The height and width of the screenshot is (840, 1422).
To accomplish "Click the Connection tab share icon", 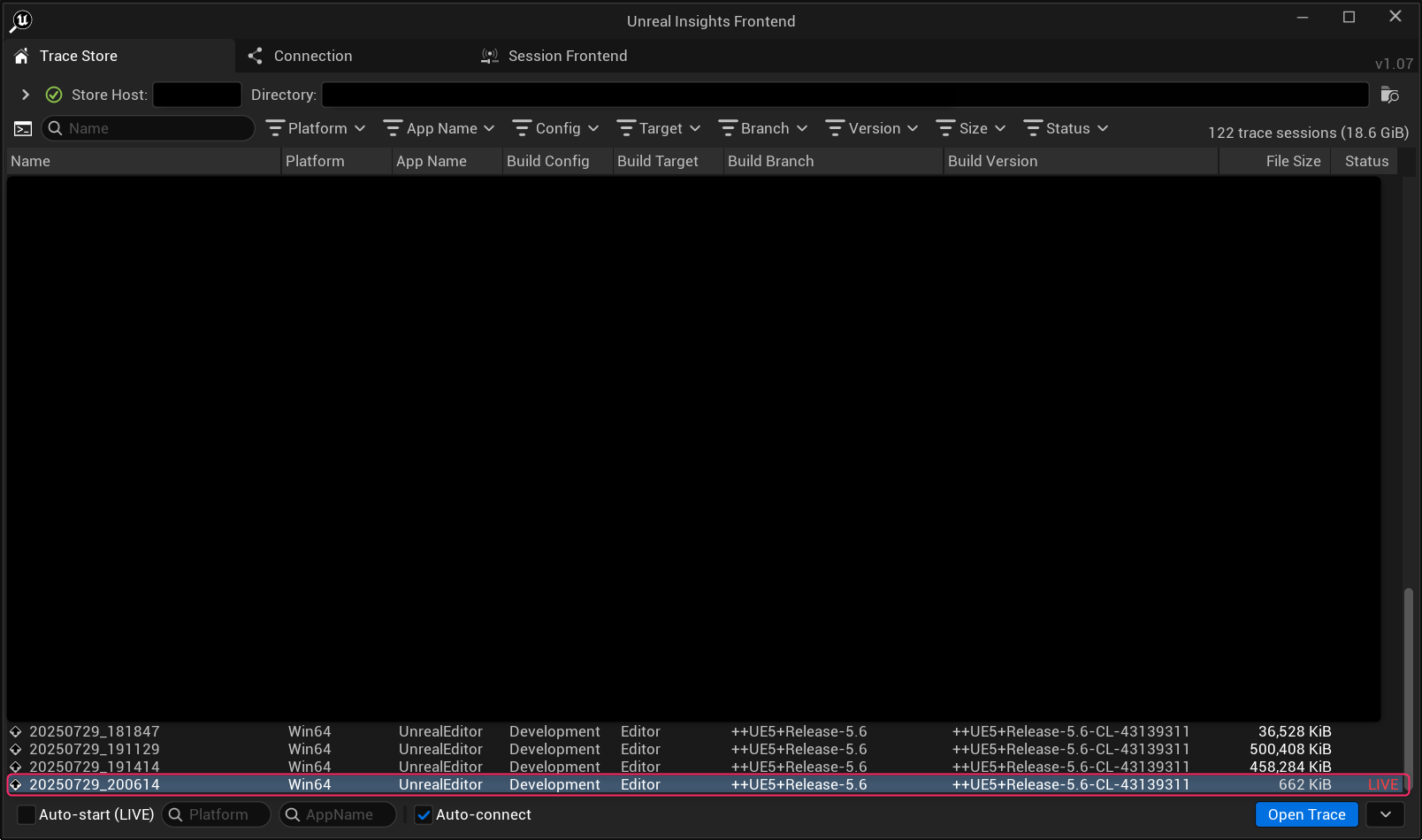I will 256,56.
